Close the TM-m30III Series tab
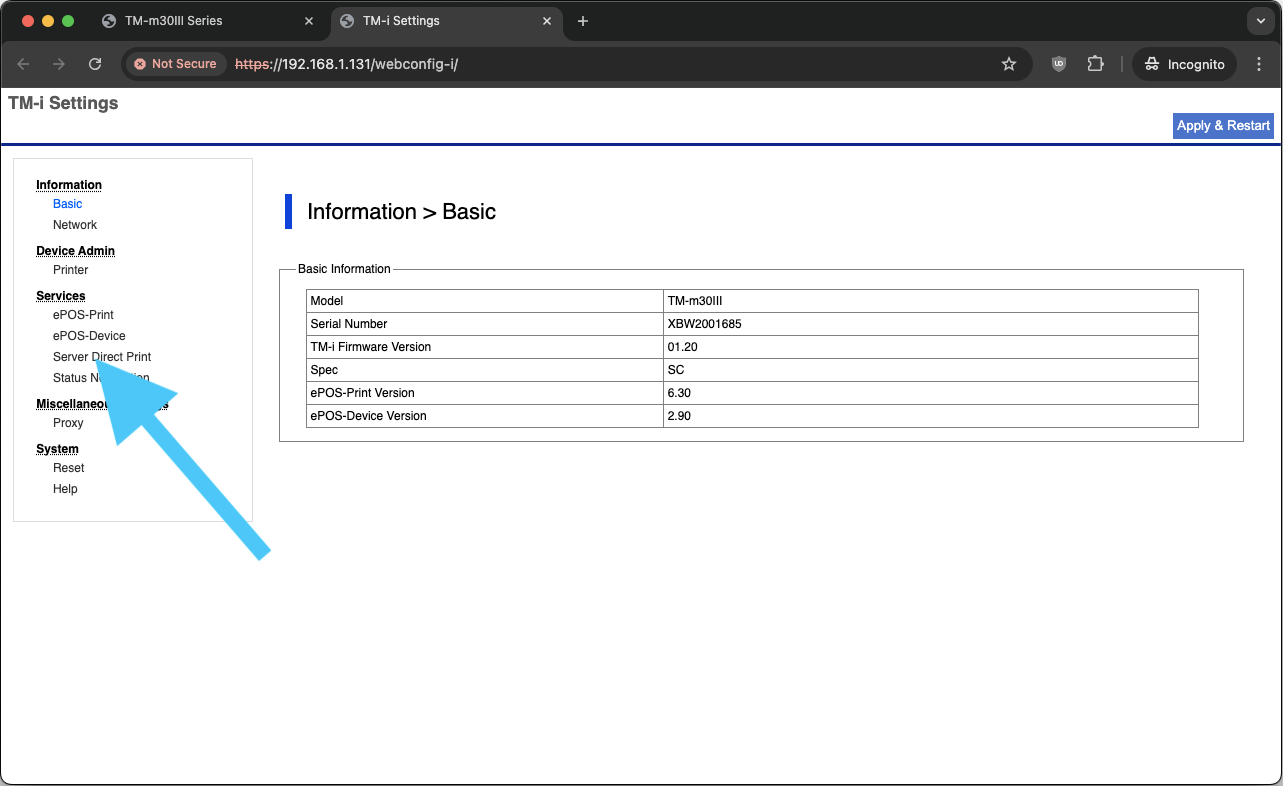 [x=309, y=21]
